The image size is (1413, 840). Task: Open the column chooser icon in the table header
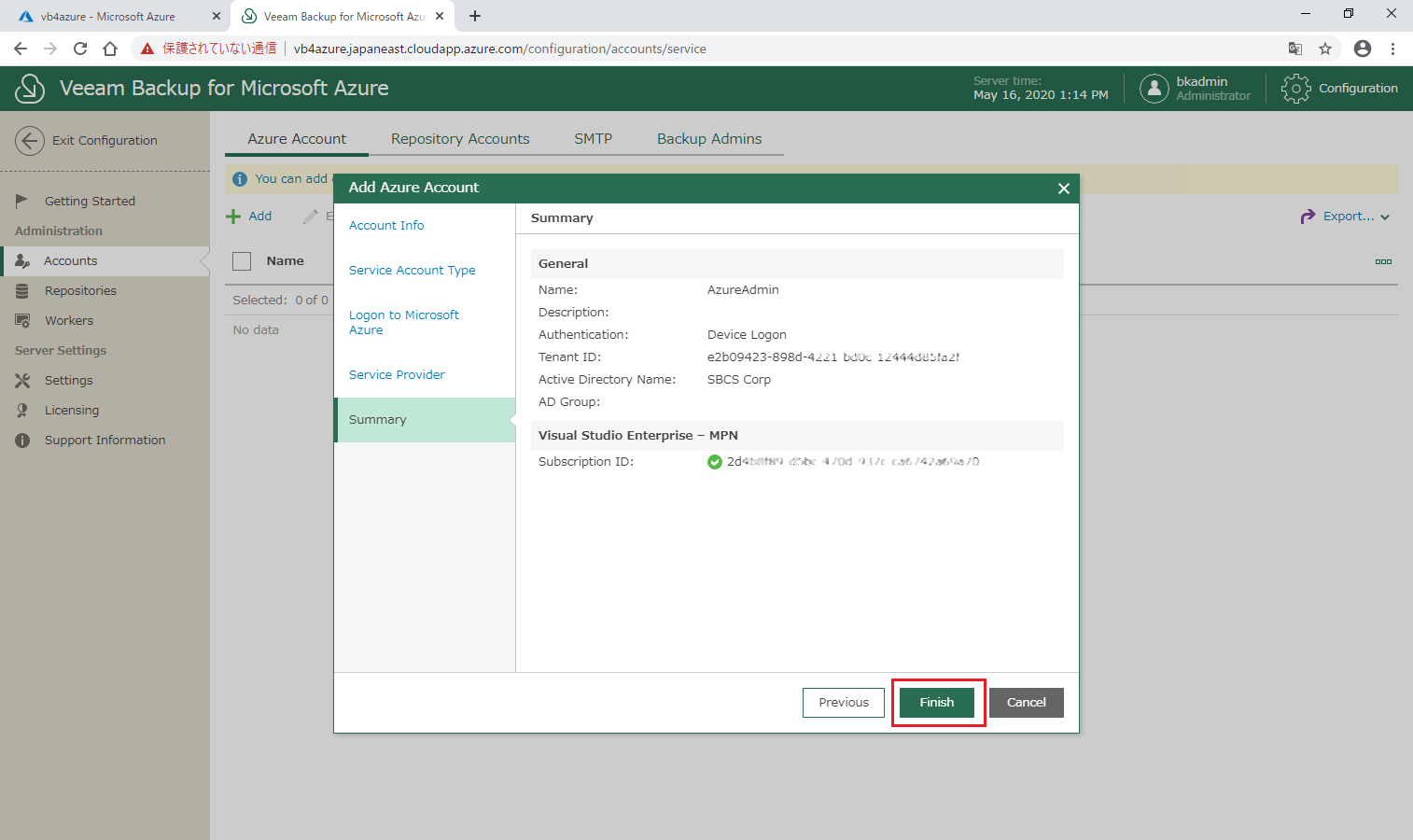(1383, 262)
